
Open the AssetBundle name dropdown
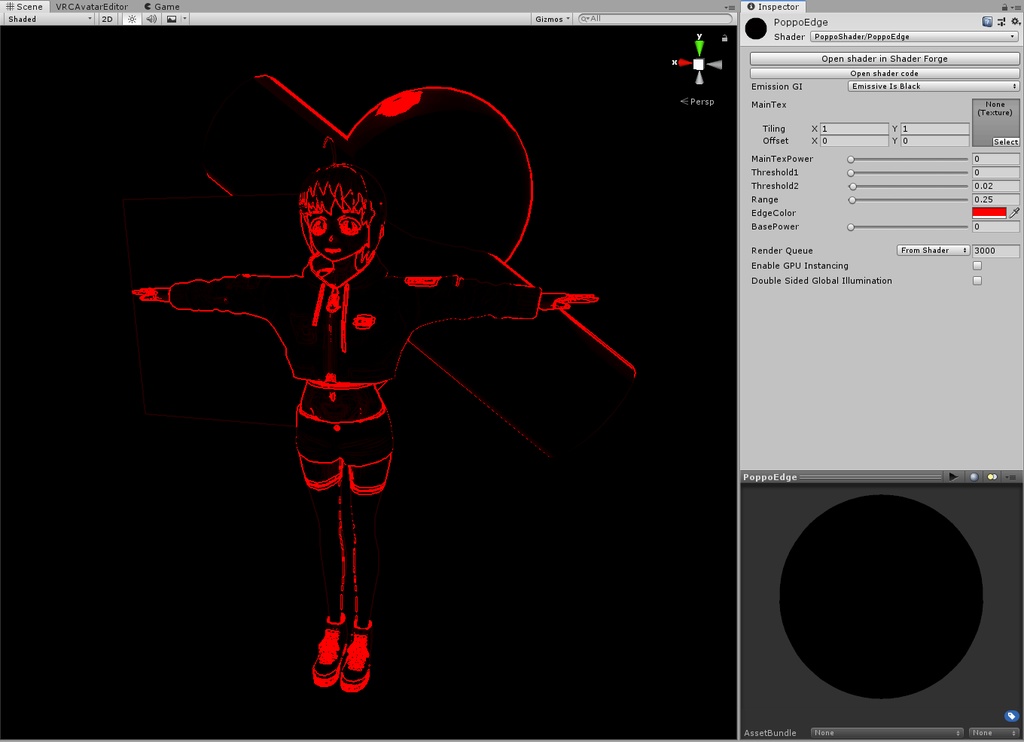coord(887,733)
